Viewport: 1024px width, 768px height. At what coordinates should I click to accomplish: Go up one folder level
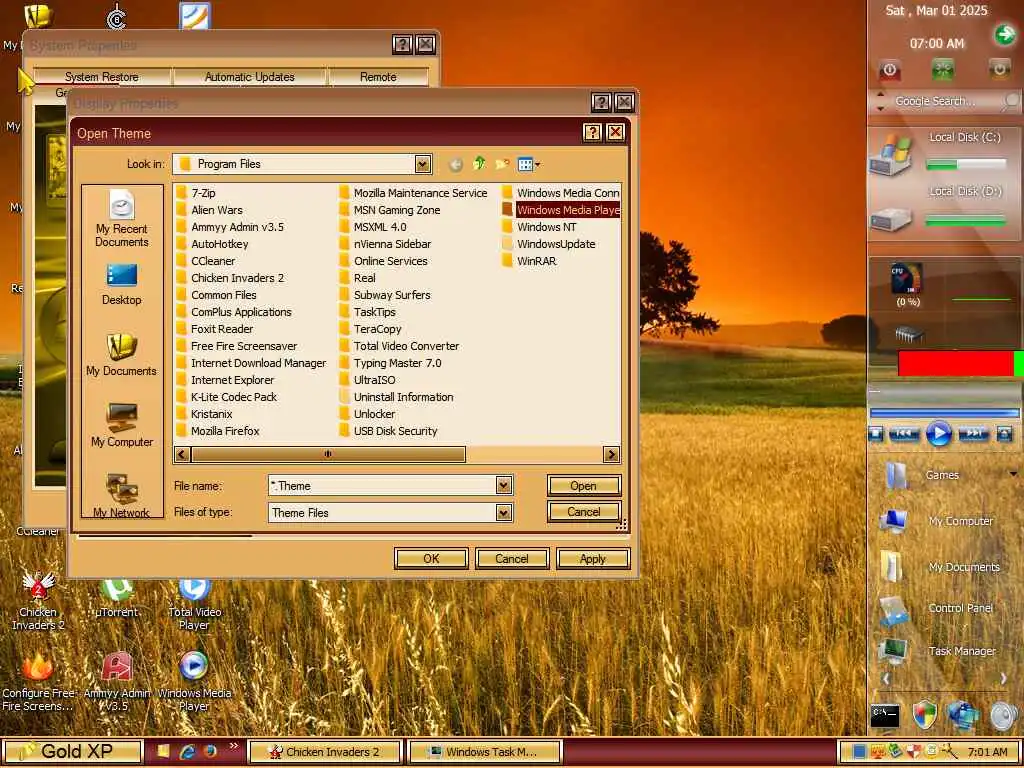479,163
